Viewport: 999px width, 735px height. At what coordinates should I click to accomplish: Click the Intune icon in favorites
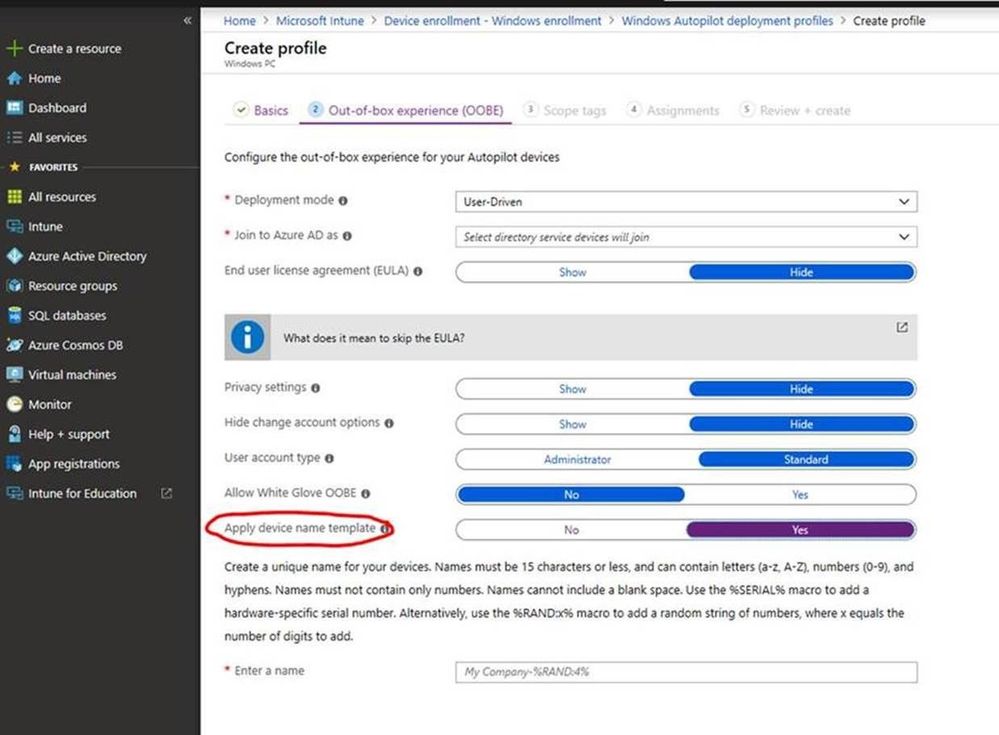[x=14, y=226]
